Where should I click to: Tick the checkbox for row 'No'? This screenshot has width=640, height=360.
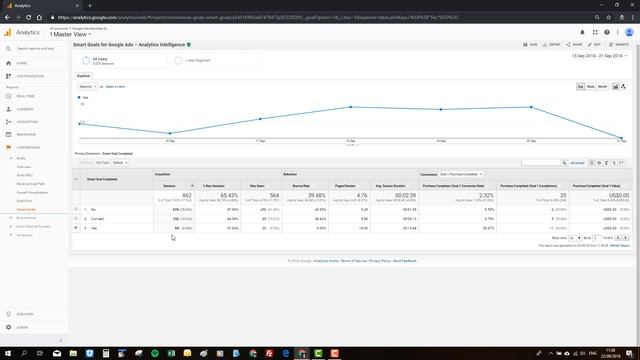[76, 209]
